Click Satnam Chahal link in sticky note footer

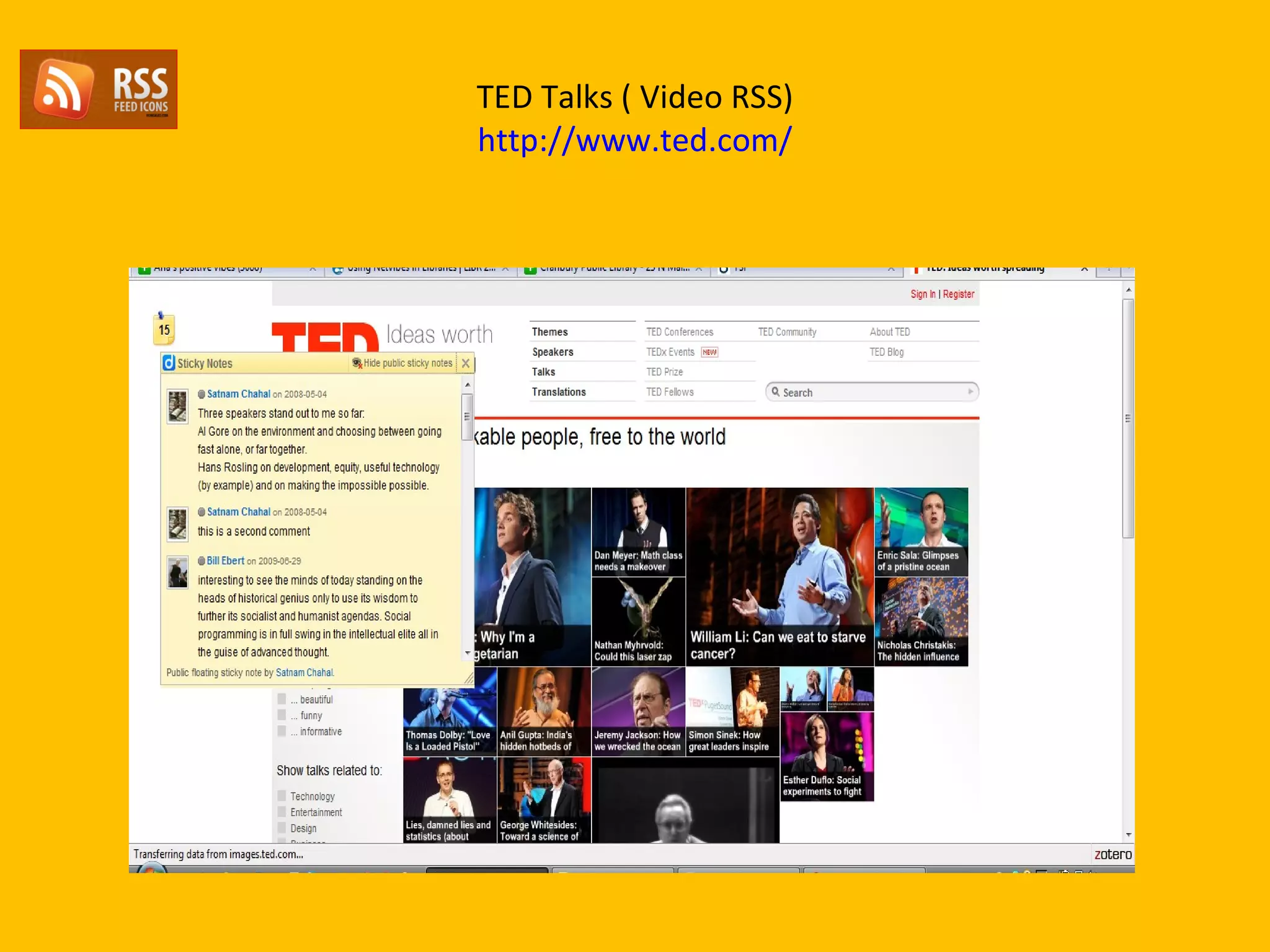click(x=304, y=672)
